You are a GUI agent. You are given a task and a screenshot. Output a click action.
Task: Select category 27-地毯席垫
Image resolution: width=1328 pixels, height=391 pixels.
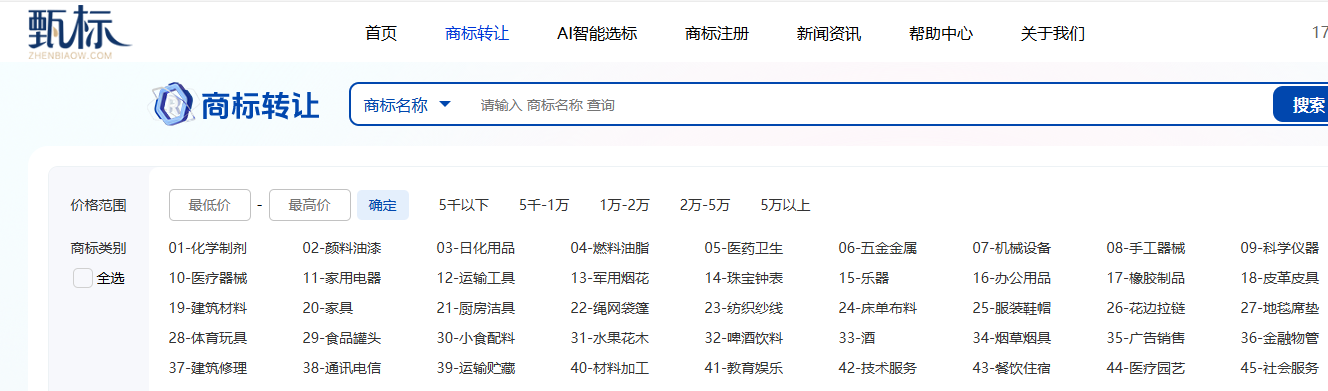pyautogui.click(x=1280, y=308)
